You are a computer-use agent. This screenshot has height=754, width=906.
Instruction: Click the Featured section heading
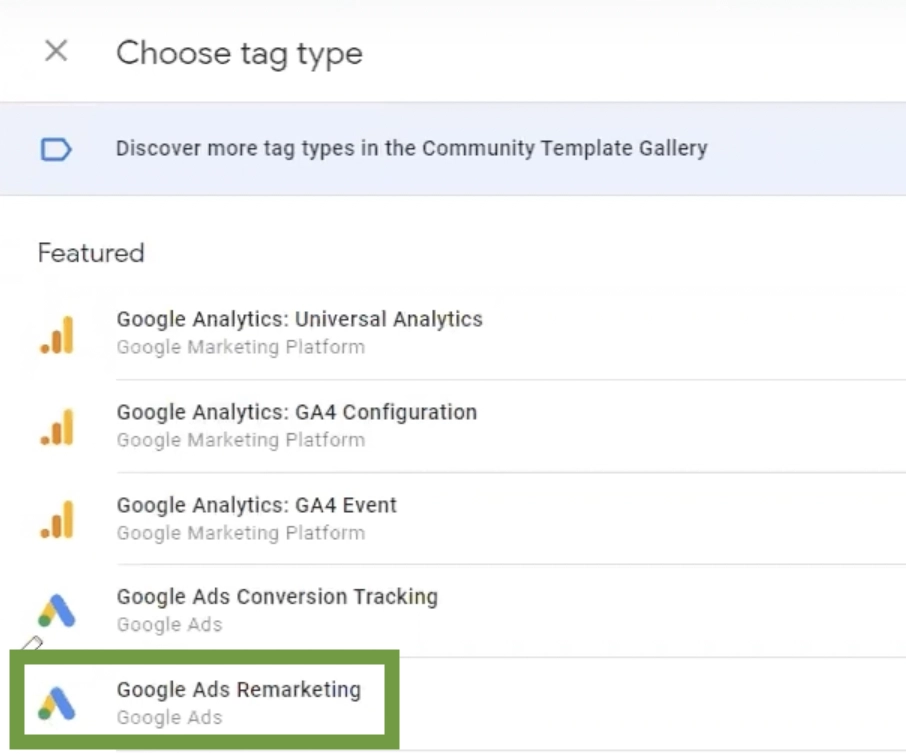pyautogui.click(x=91, y=253)
